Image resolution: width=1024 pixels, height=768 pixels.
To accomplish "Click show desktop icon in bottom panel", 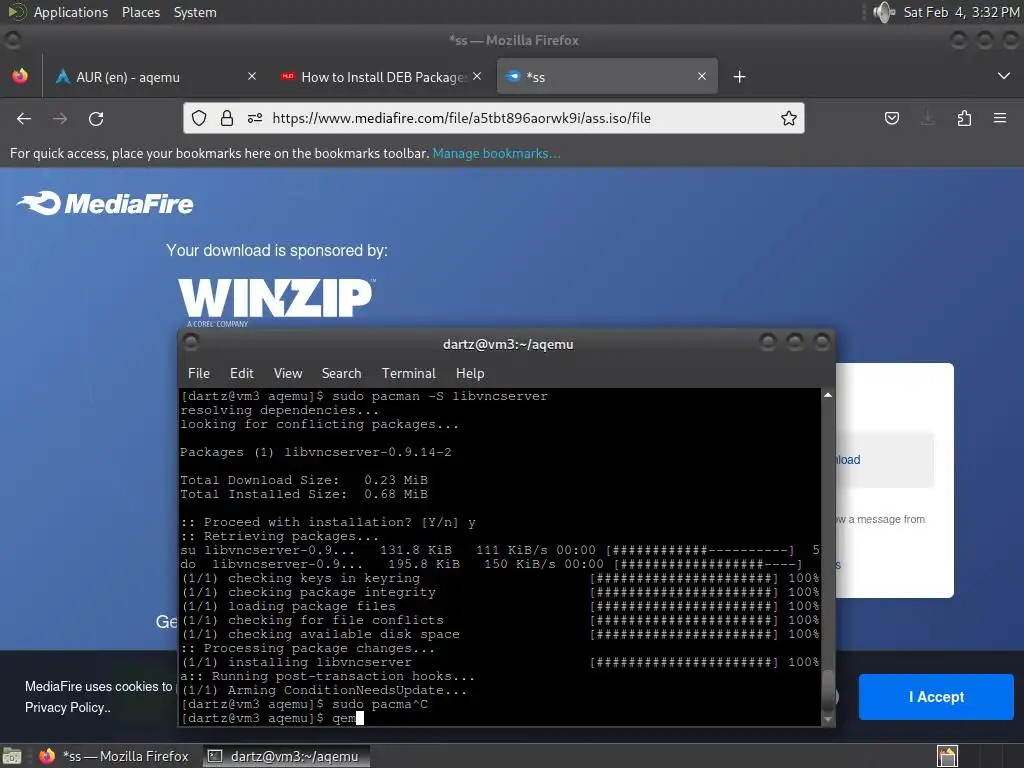I will tap(12, 756).
